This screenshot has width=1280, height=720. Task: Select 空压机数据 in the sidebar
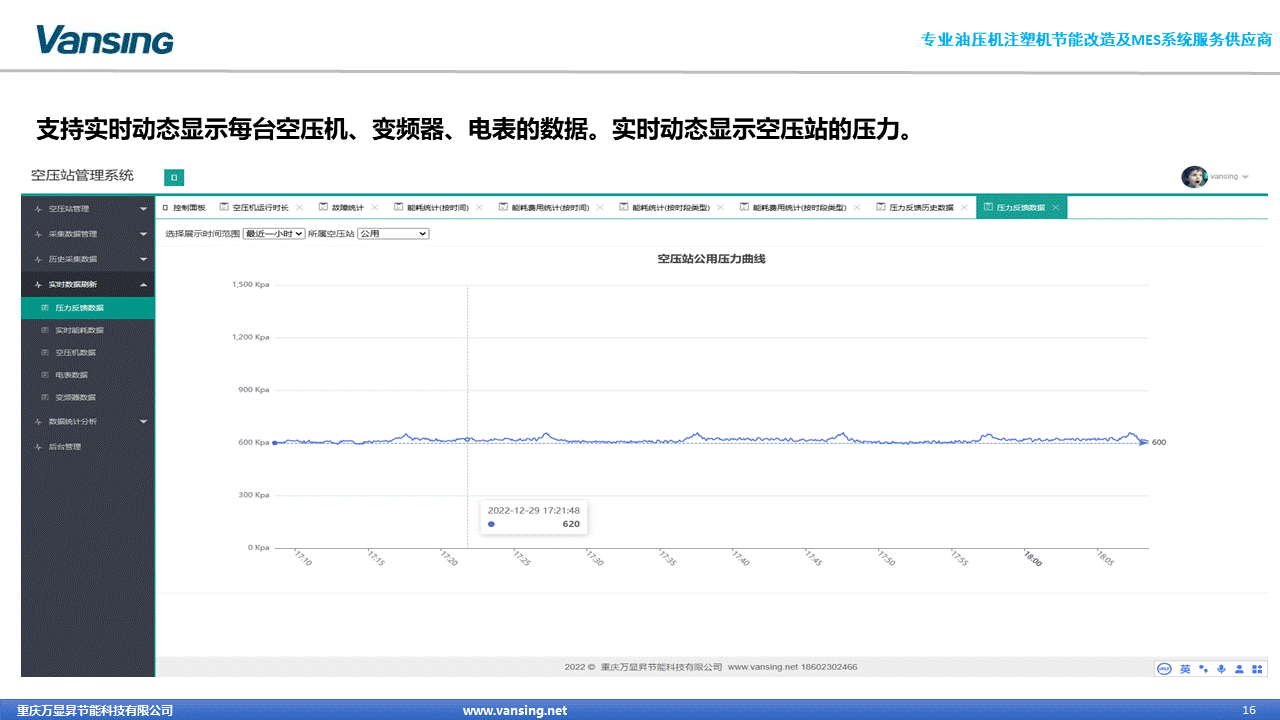coord(76,353)
